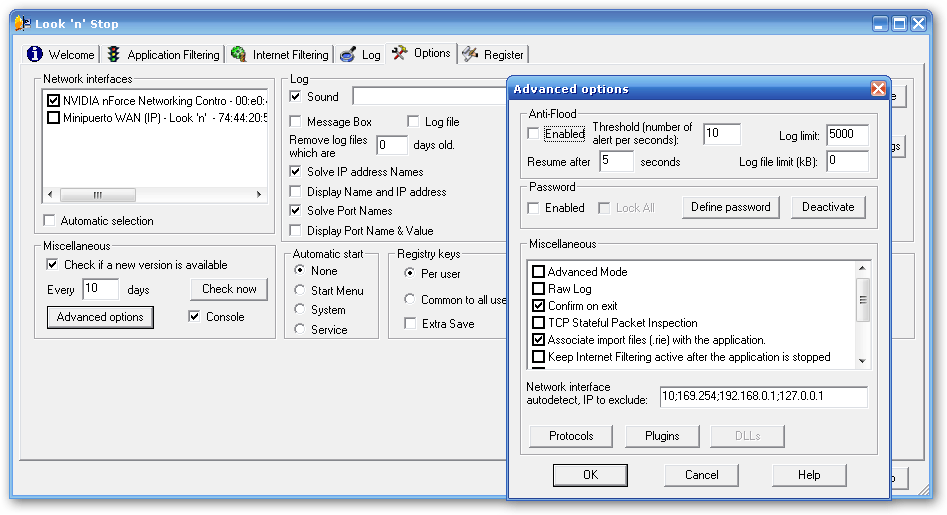Select System automatic start option

(300, 309)
